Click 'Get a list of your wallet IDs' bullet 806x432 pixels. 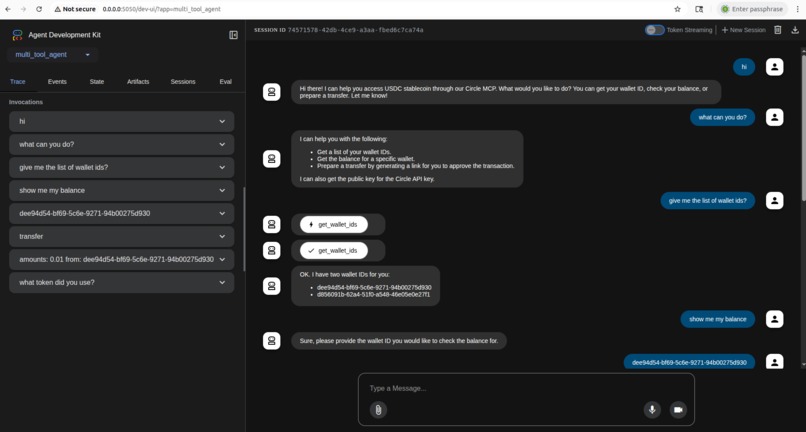pyautogui.click(x=354, y=152)
